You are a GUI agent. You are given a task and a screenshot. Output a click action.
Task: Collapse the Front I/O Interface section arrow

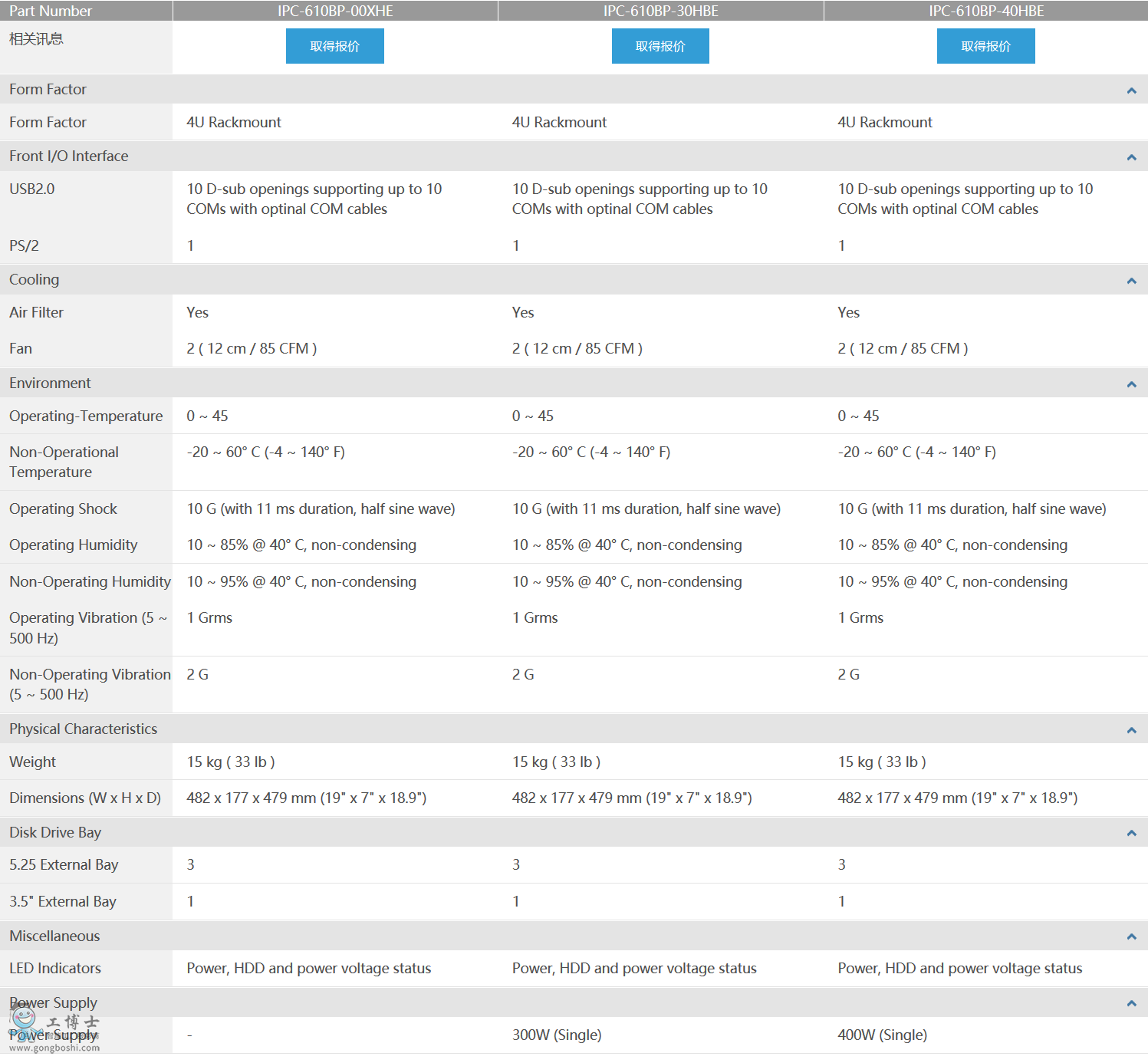click(1131, 157)
